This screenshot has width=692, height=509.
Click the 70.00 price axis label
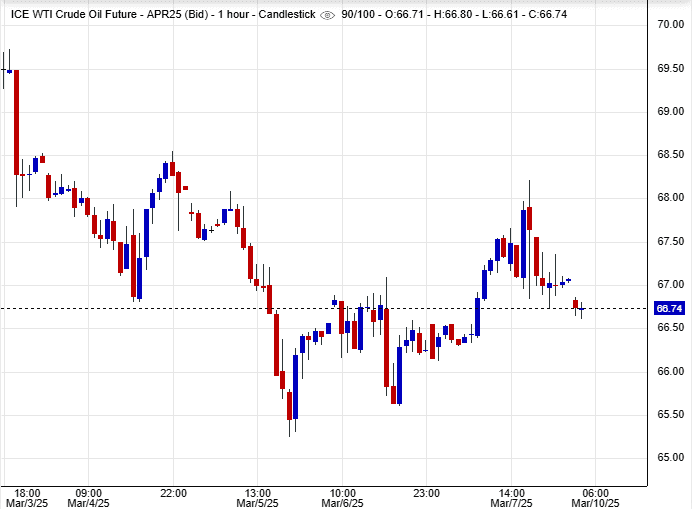pyautogui.click(x=668, y=24)
